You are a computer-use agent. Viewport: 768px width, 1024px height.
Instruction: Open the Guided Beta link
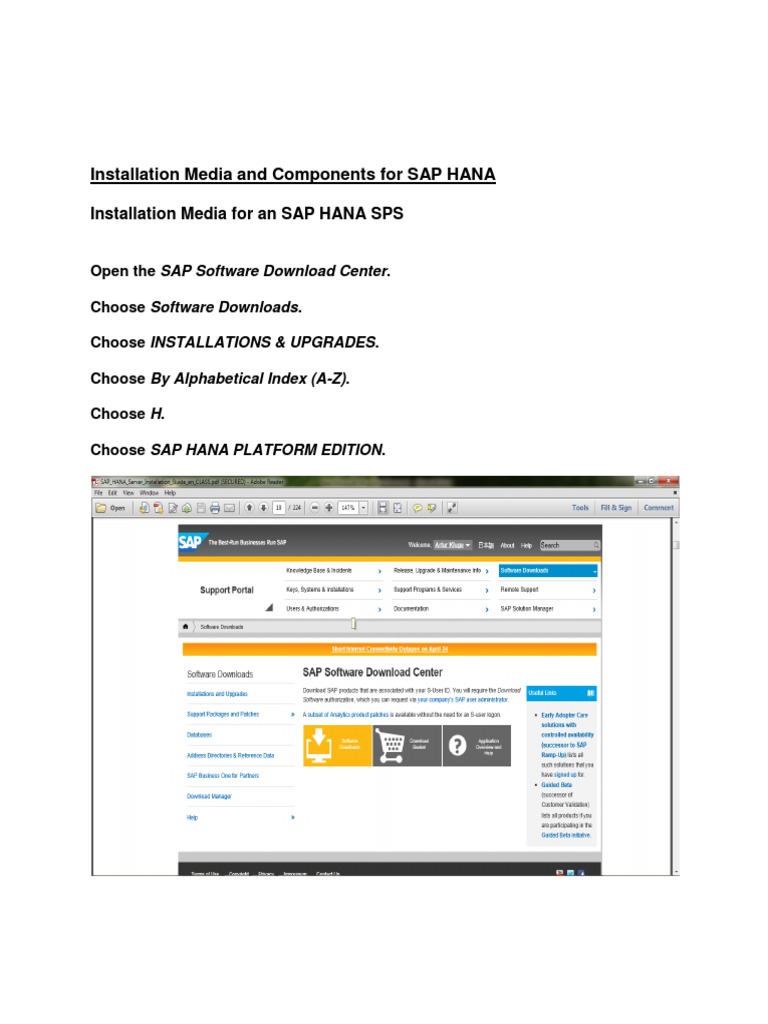pos(556,785)
